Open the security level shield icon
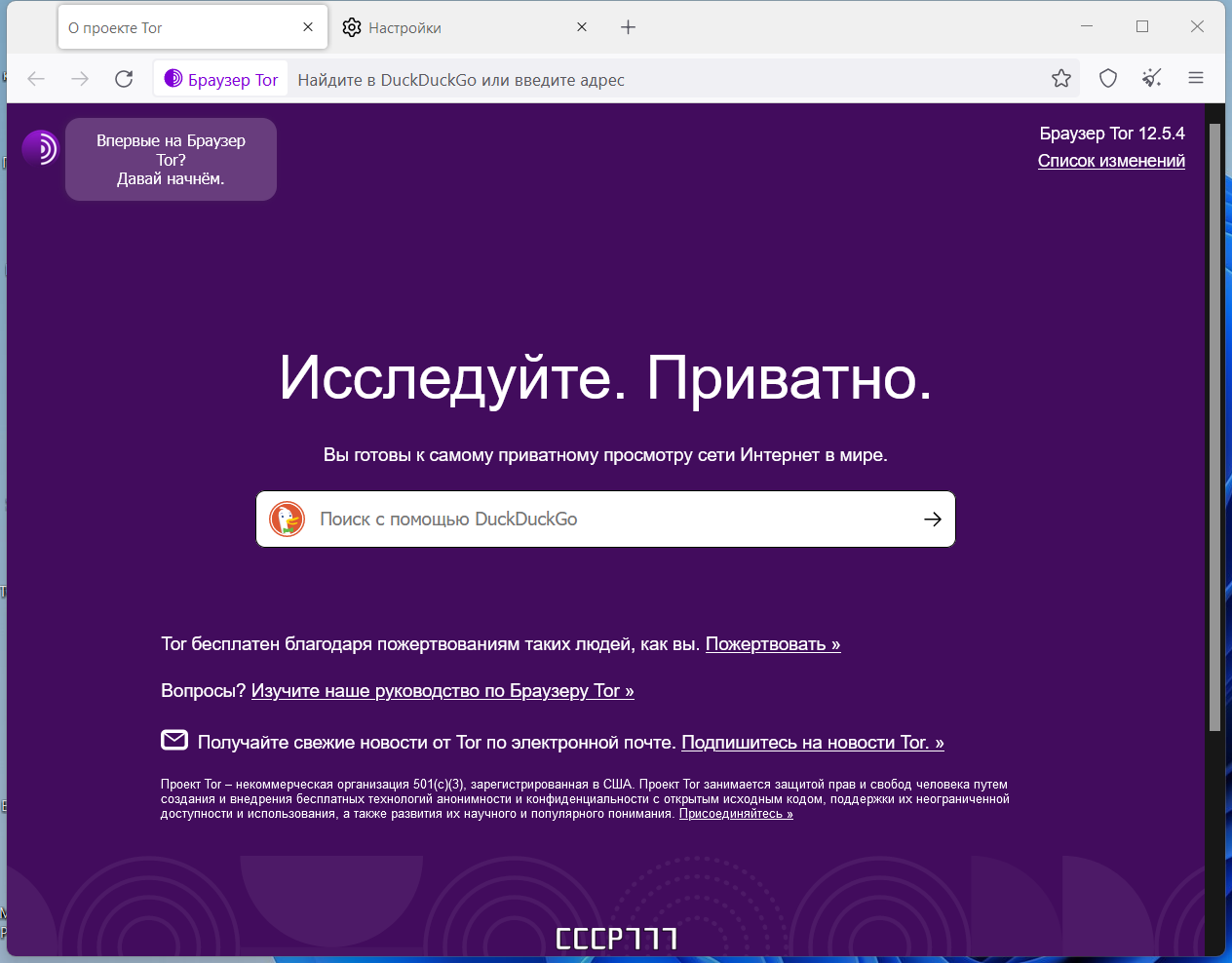The image size is (1232, 963). point(1108,79)
